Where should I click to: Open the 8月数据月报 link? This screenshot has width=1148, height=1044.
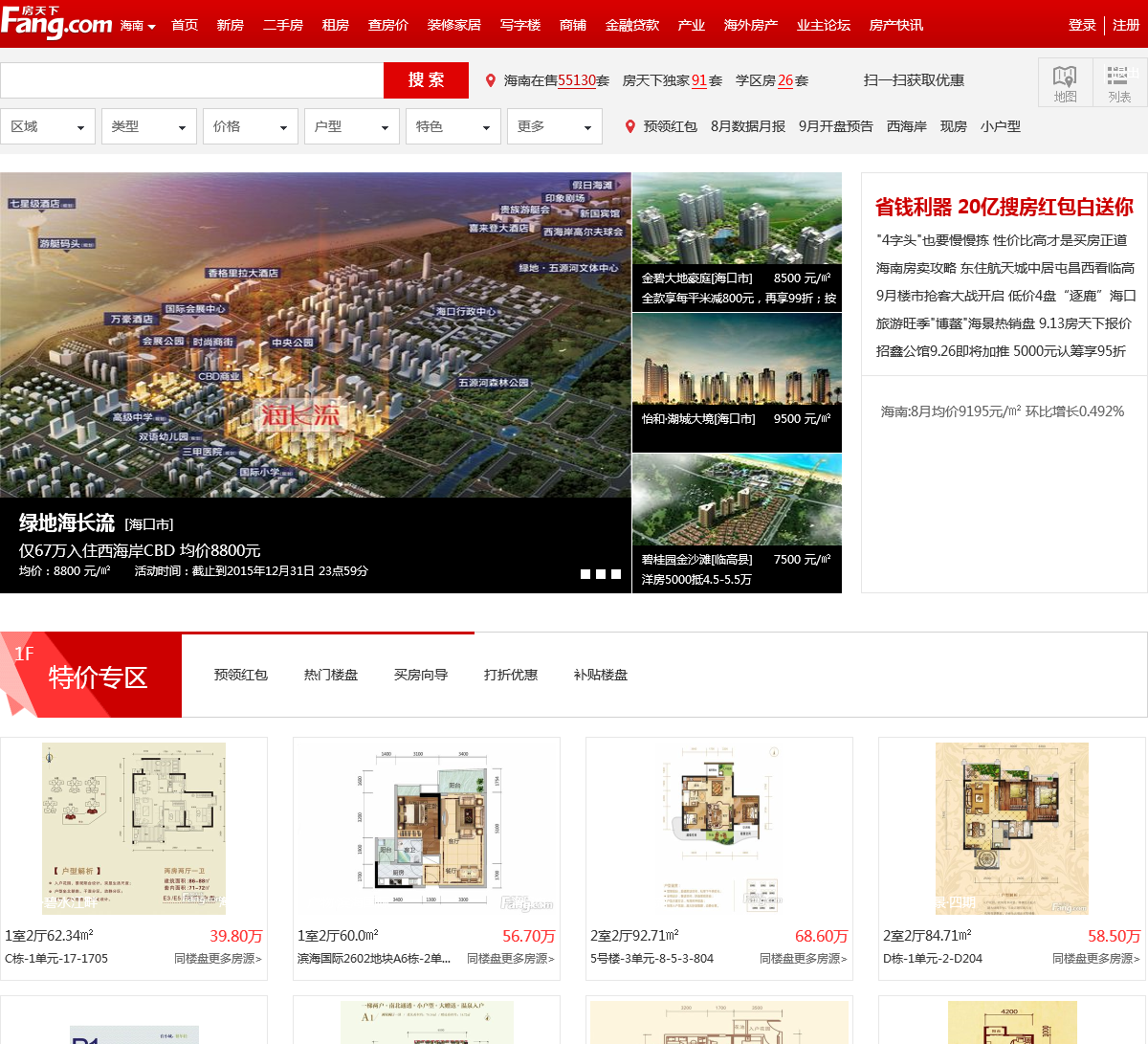pos(748,126)
